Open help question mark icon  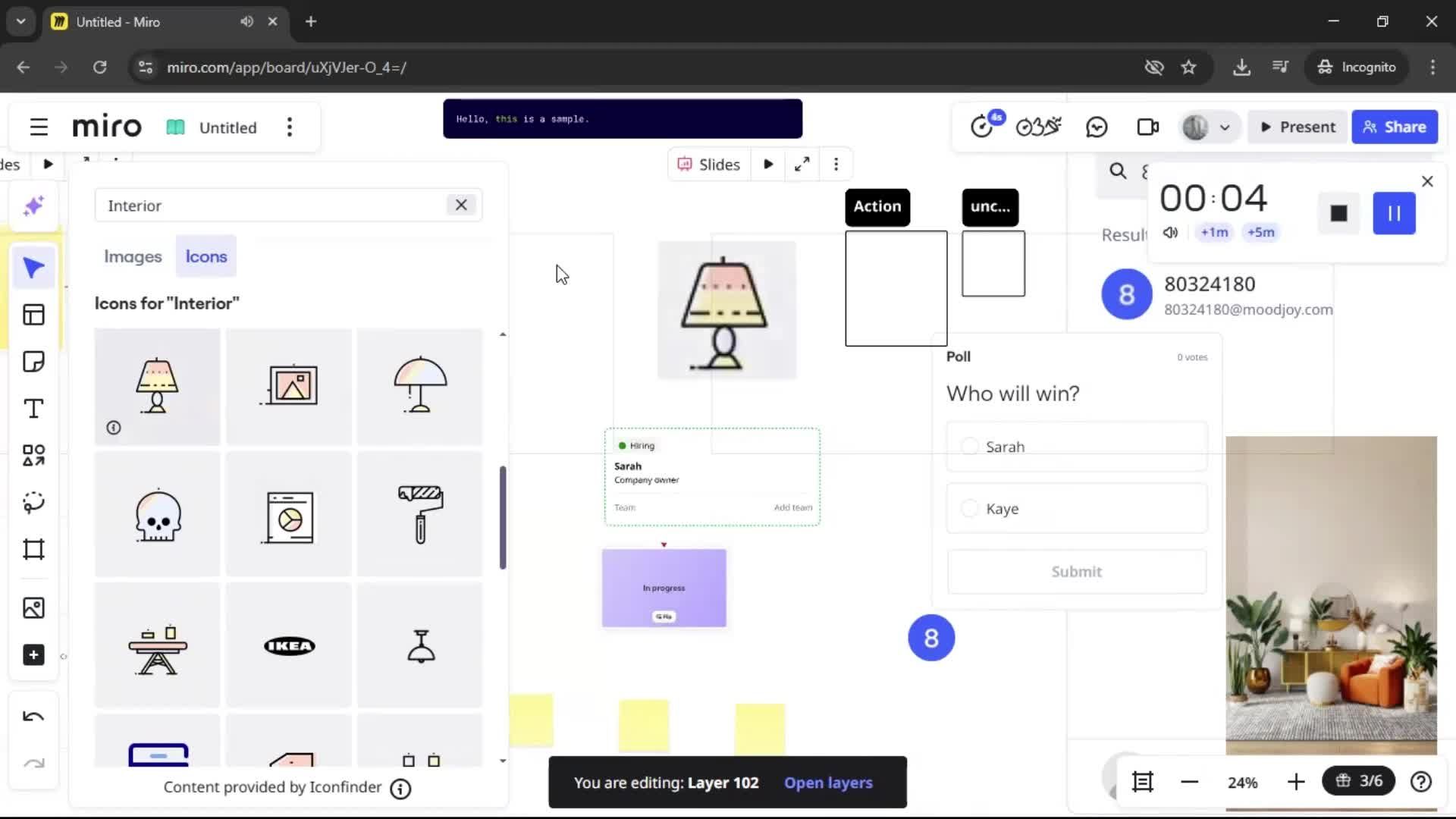(1421, 782)
